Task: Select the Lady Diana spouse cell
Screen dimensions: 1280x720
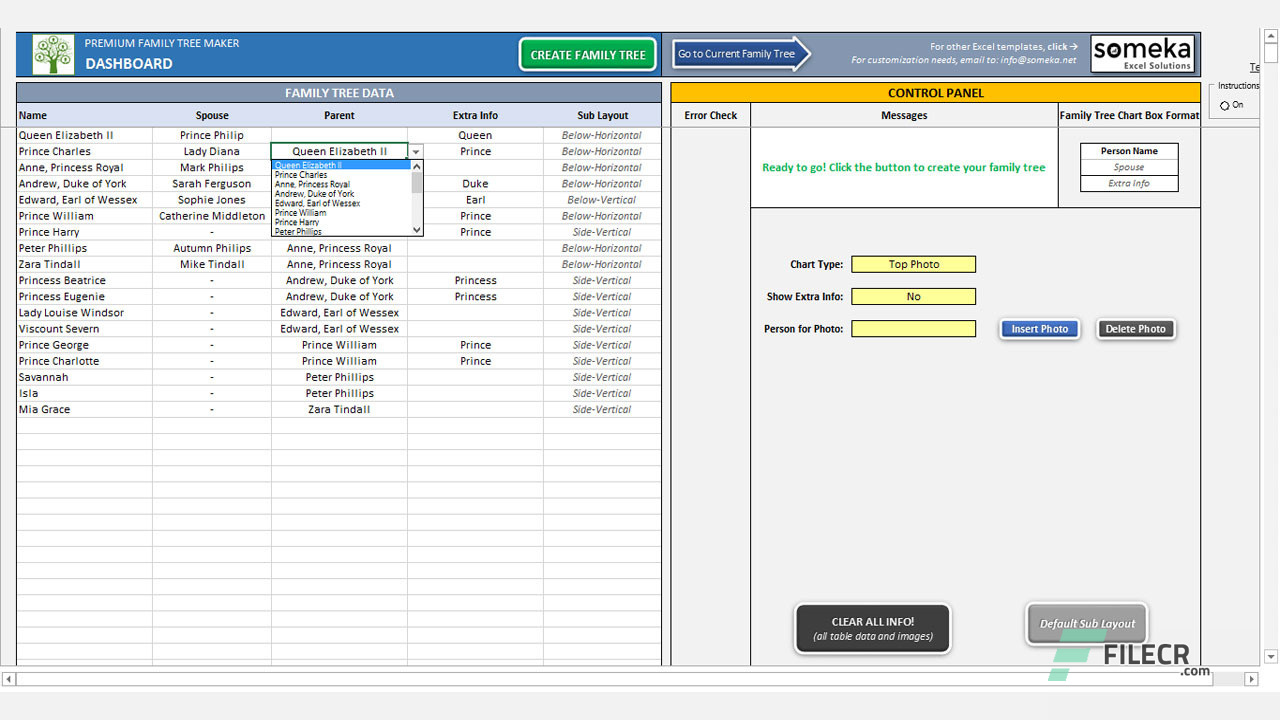Action: click(x=212, y=152)
